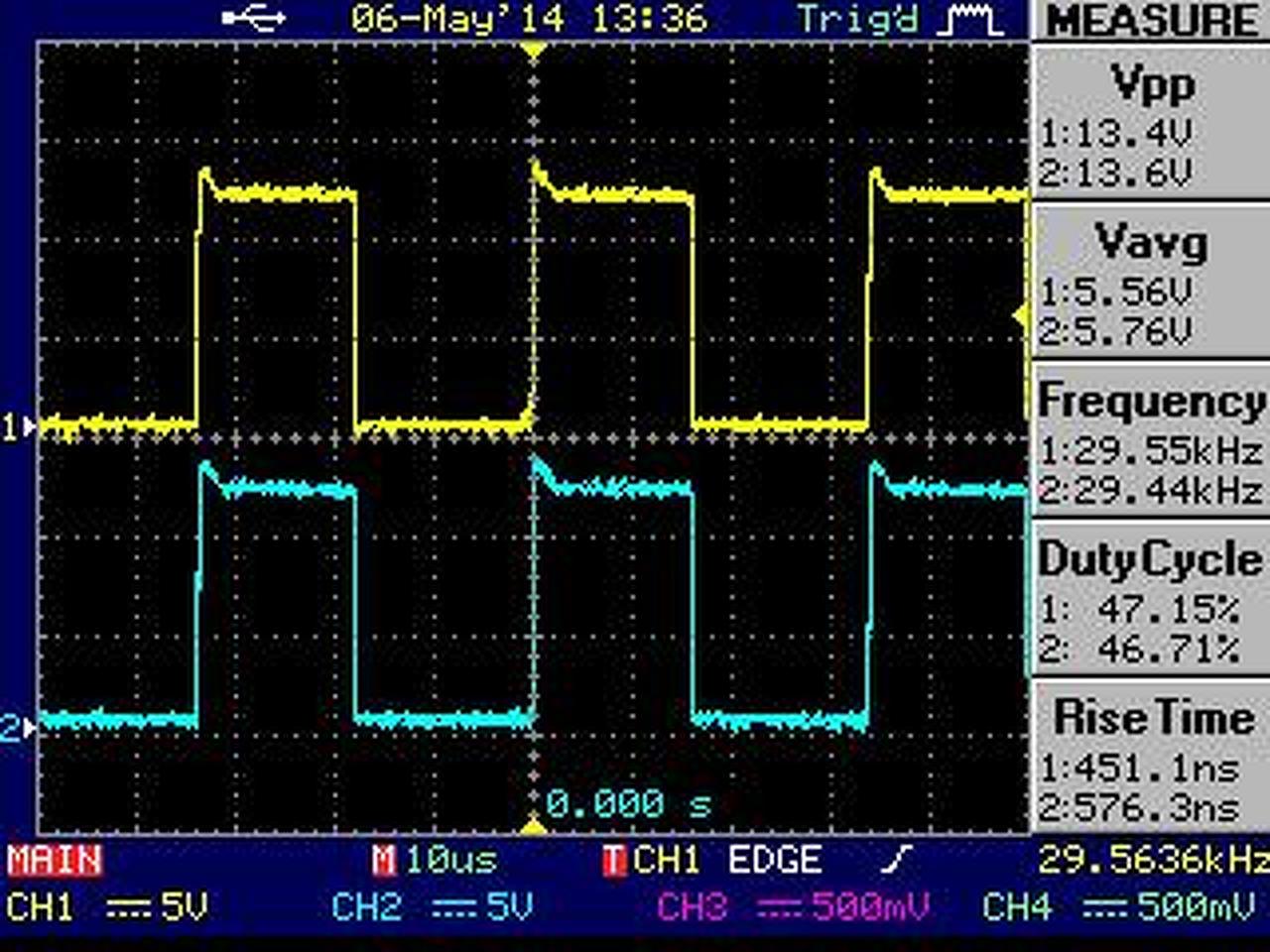Click the CH3 500mV scale readout
This screenshot has height=952, width=1270.
(x=869, y=906)
